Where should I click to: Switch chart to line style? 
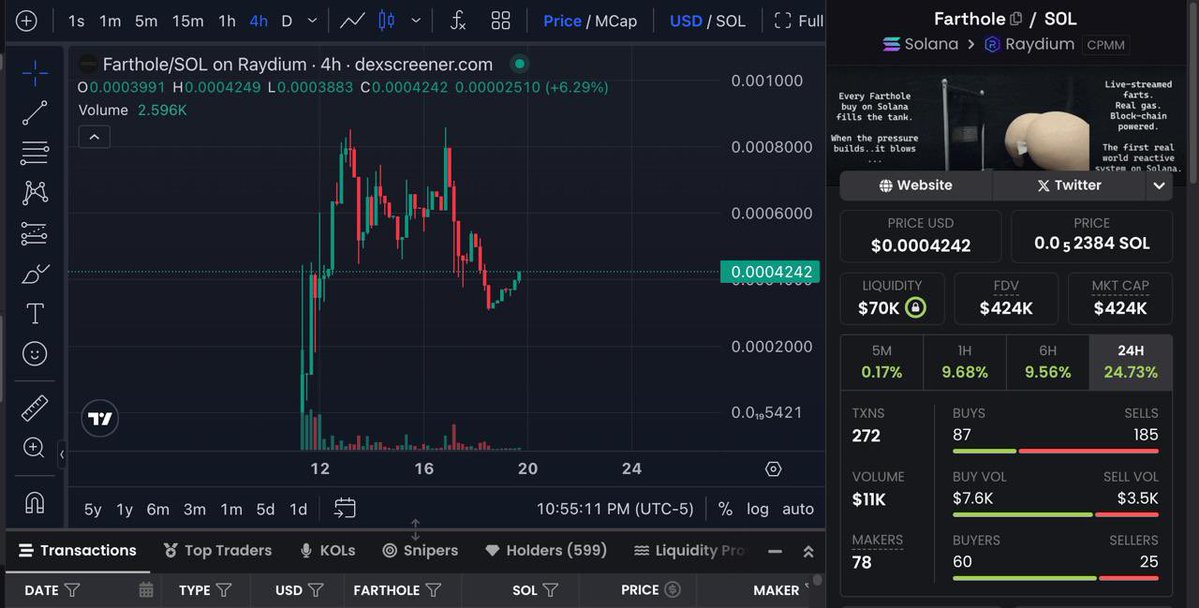[x=352, y=21]
